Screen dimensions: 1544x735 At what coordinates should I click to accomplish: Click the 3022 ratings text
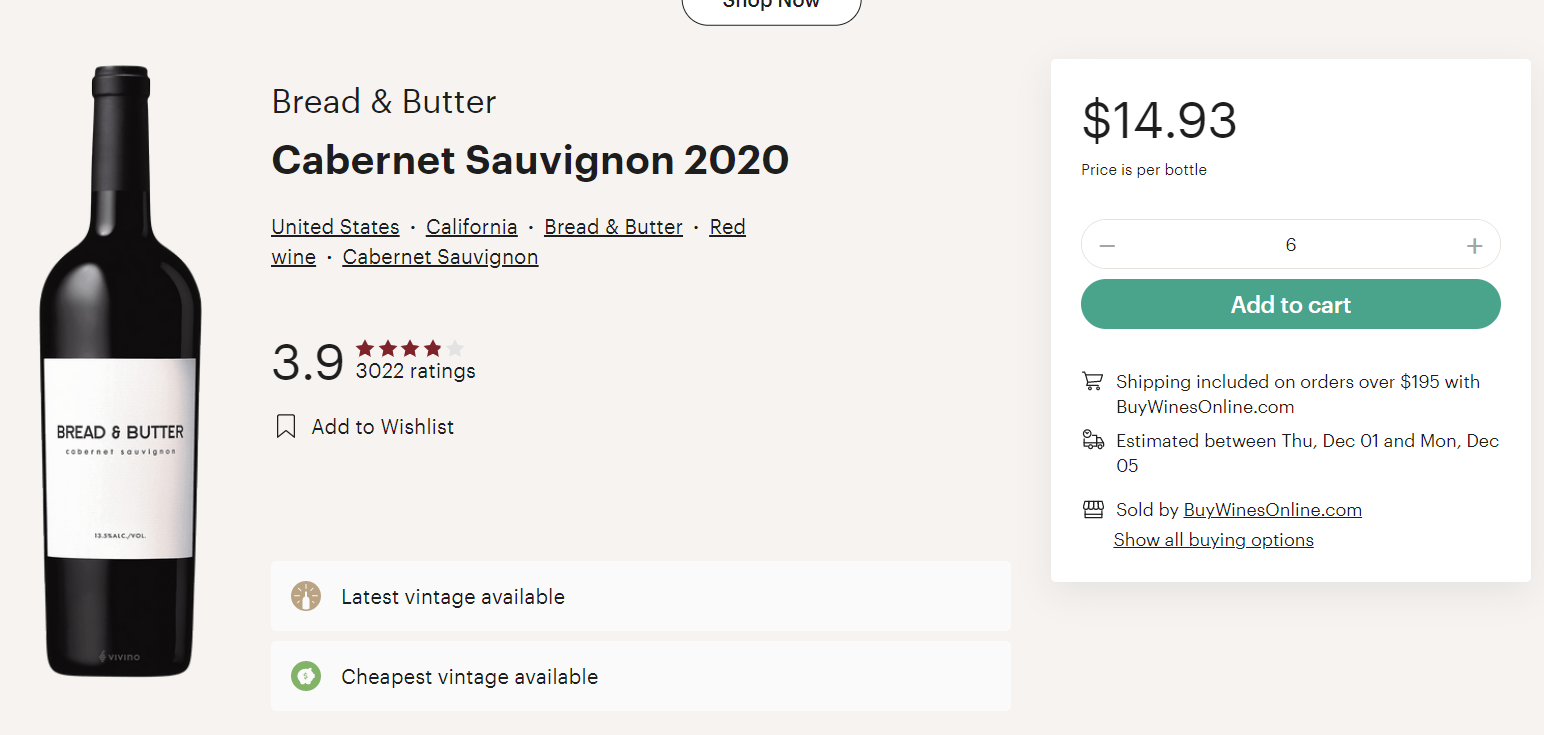point(416,372)
